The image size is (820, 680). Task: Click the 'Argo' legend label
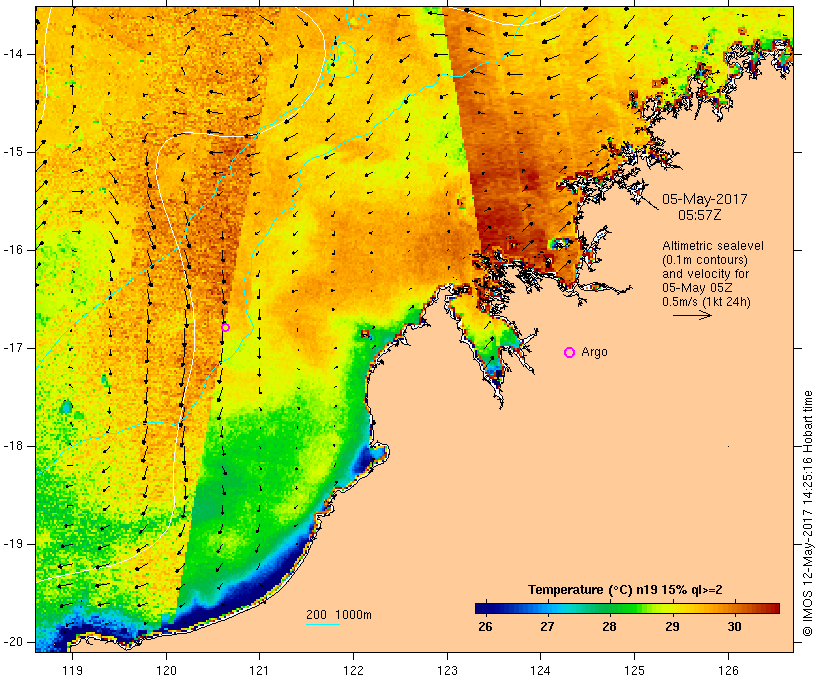click(x=595, y=353)
